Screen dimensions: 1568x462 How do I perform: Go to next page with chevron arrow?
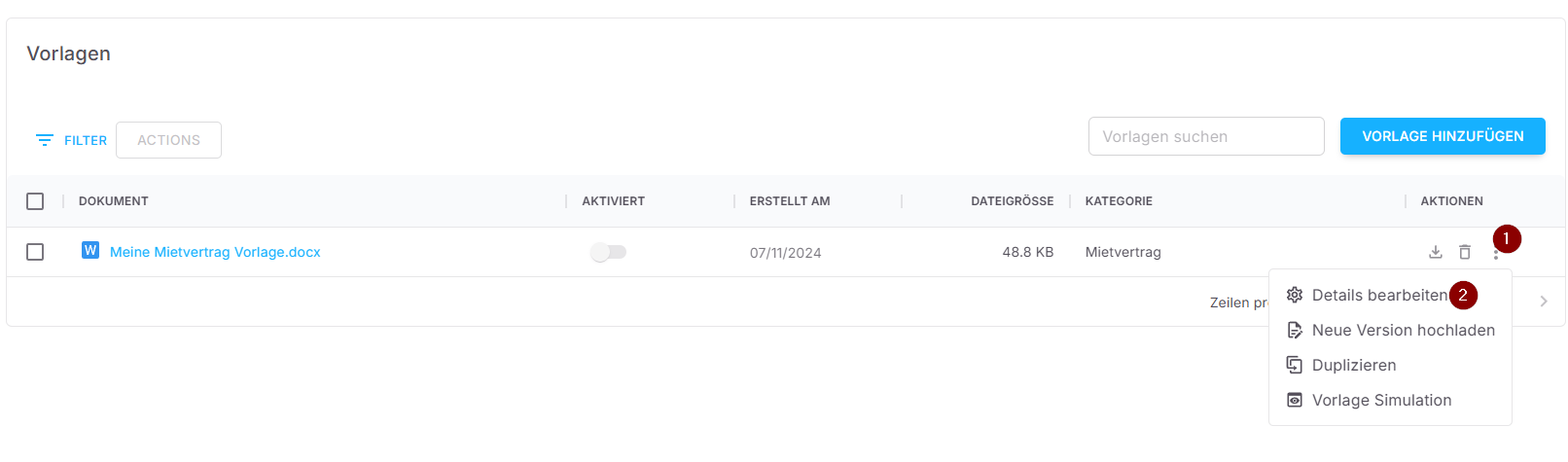click(1544, 302)
